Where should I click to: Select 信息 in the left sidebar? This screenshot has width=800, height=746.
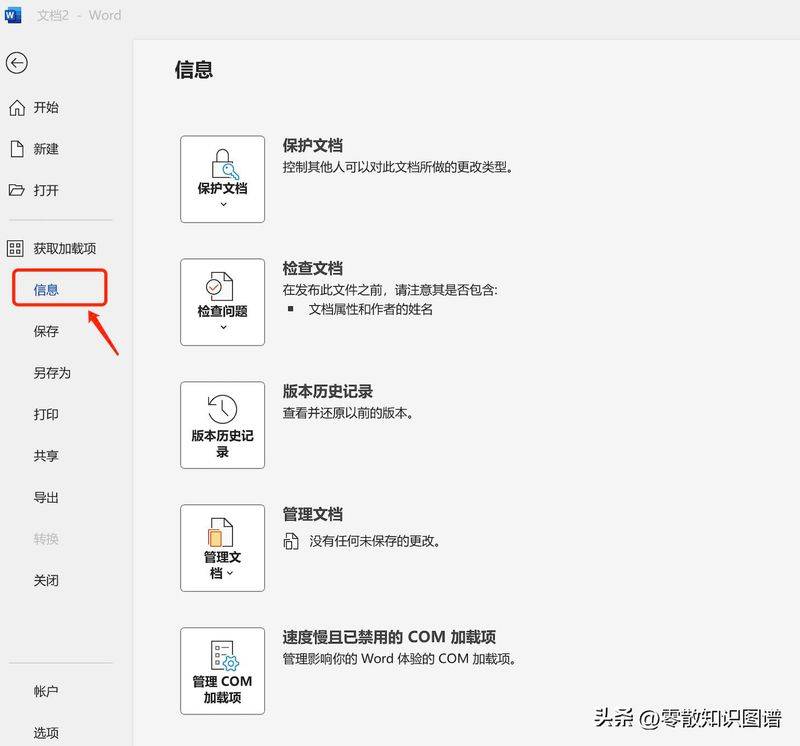[x=47, y=290]
